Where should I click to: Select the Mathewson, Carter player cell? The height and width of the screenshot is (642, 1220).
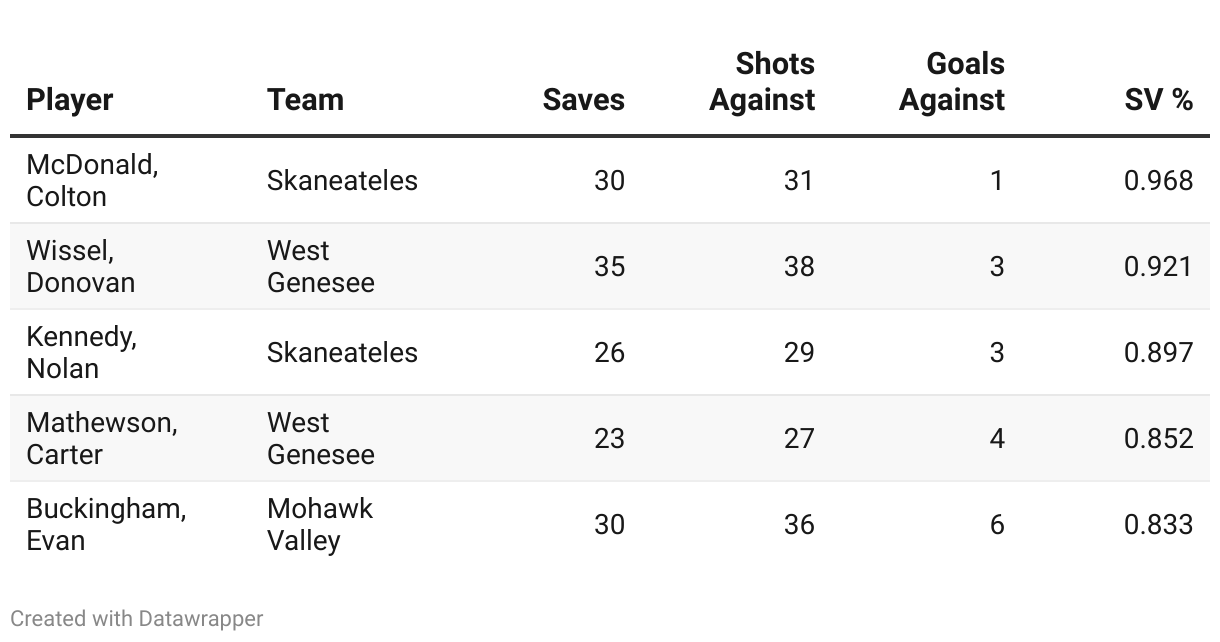point(101,438)
